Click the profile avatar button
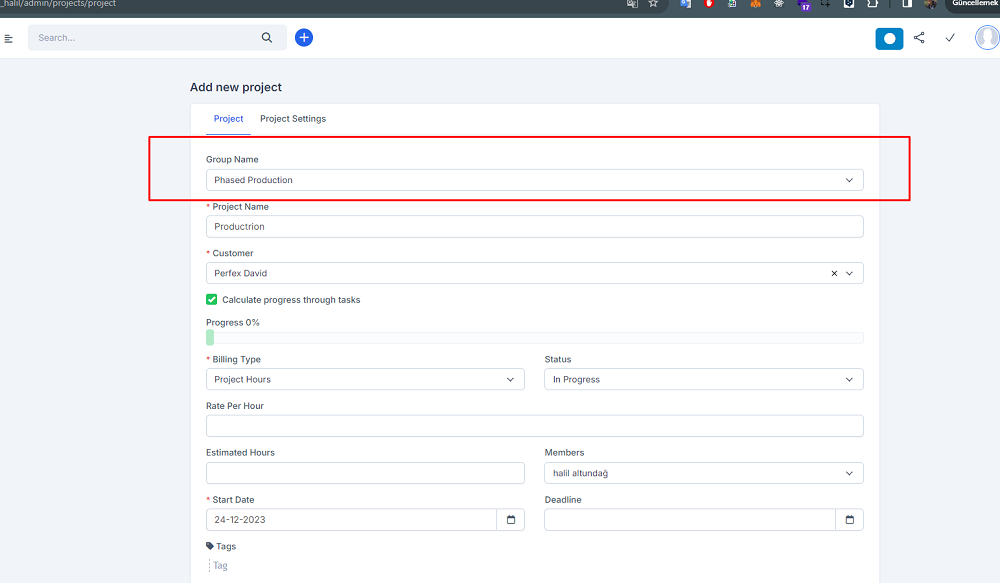 [987, 38]
